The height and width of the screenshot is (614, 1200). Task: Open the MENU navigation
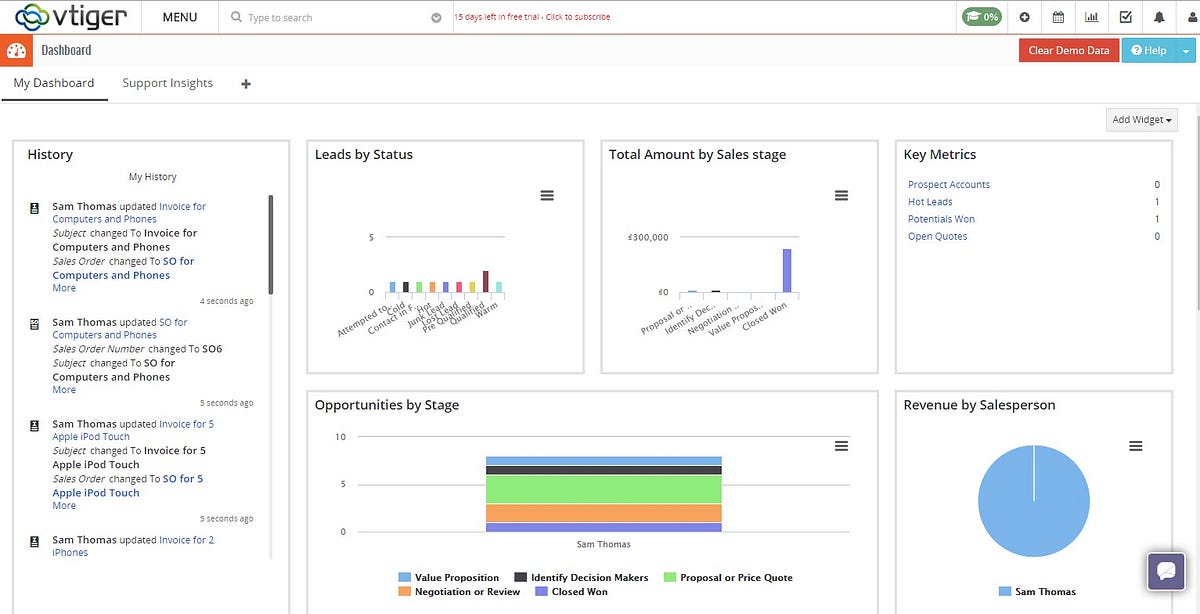click(x=179, y=17)
